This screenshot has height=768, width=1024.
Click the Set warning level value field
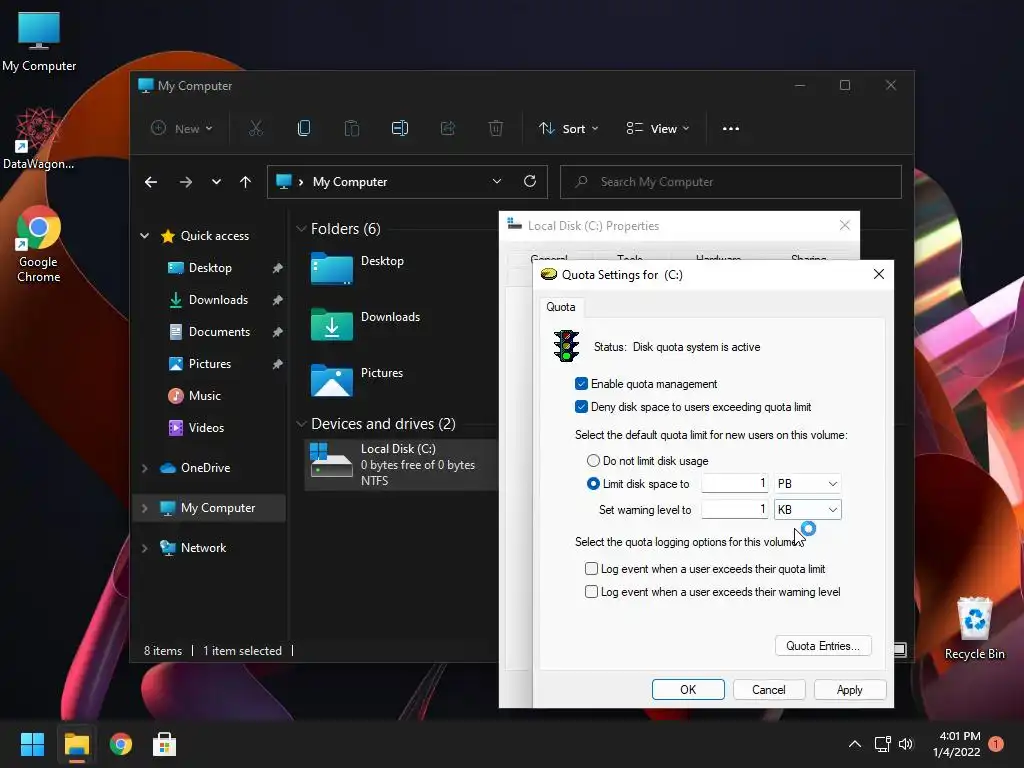(x=735, y=509)
